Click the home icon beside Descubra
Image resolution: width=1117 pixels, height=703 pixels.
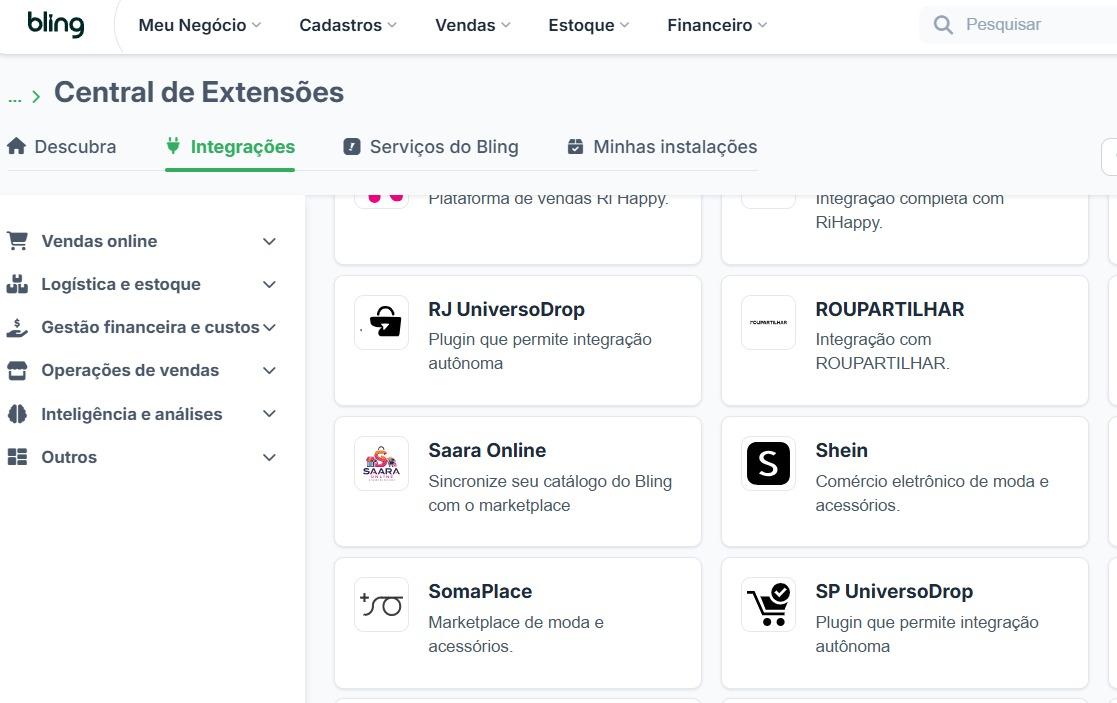pos(16,146)
